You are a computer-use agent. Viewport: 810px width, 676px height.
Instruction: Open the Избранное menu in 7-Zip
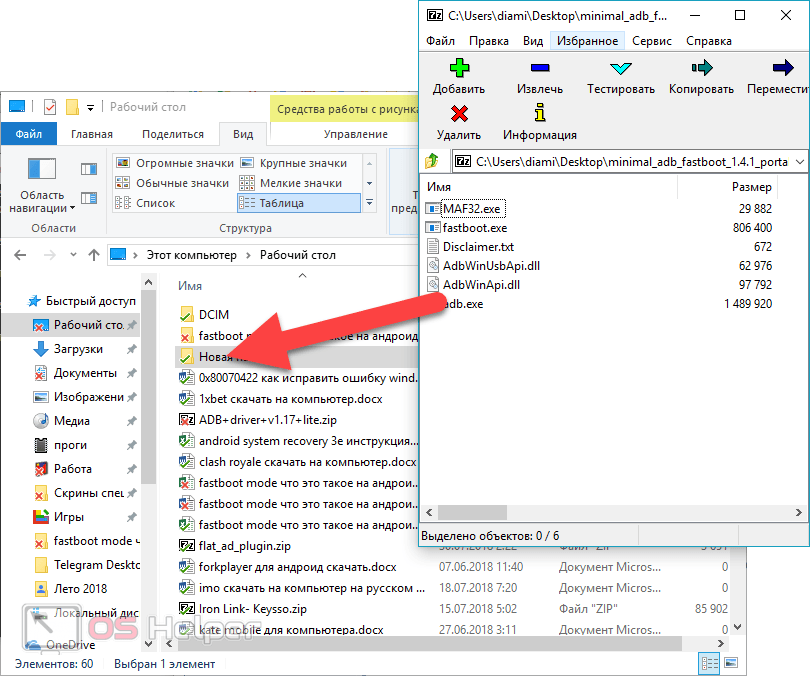587,41
